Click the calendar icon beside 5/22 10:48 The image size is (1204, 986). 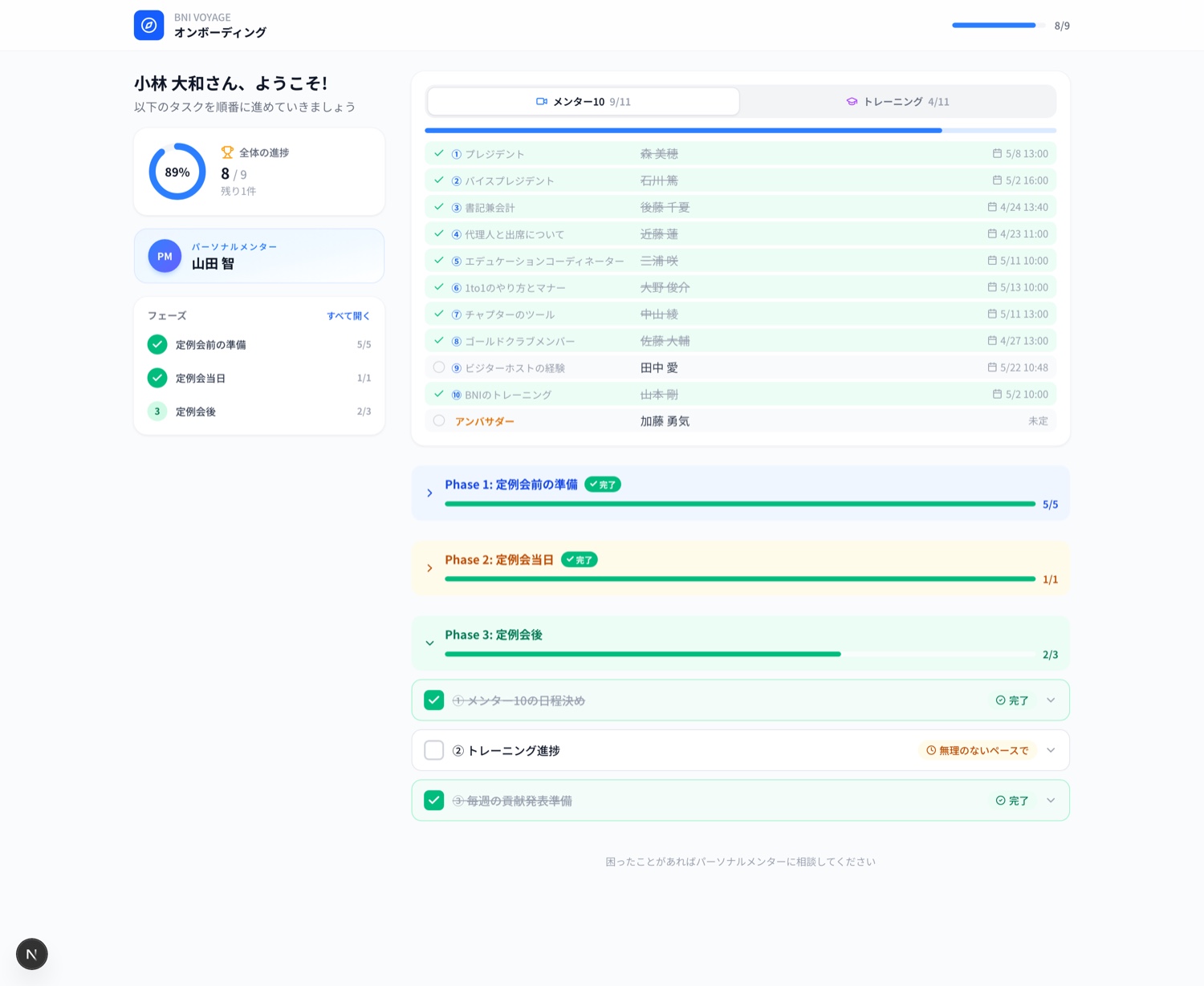992,367
